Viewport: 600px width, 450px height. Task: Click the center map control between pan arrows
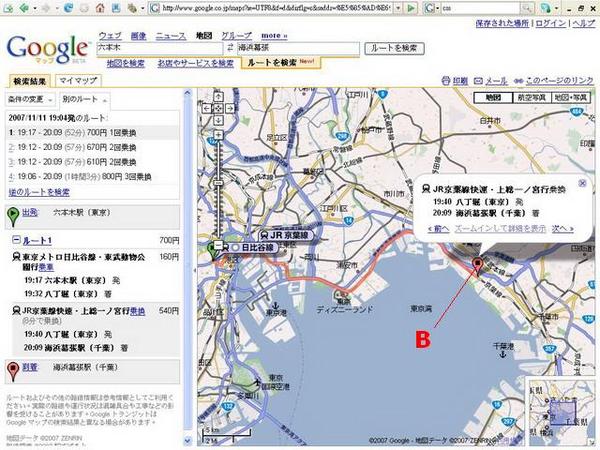tap(218, 108)
